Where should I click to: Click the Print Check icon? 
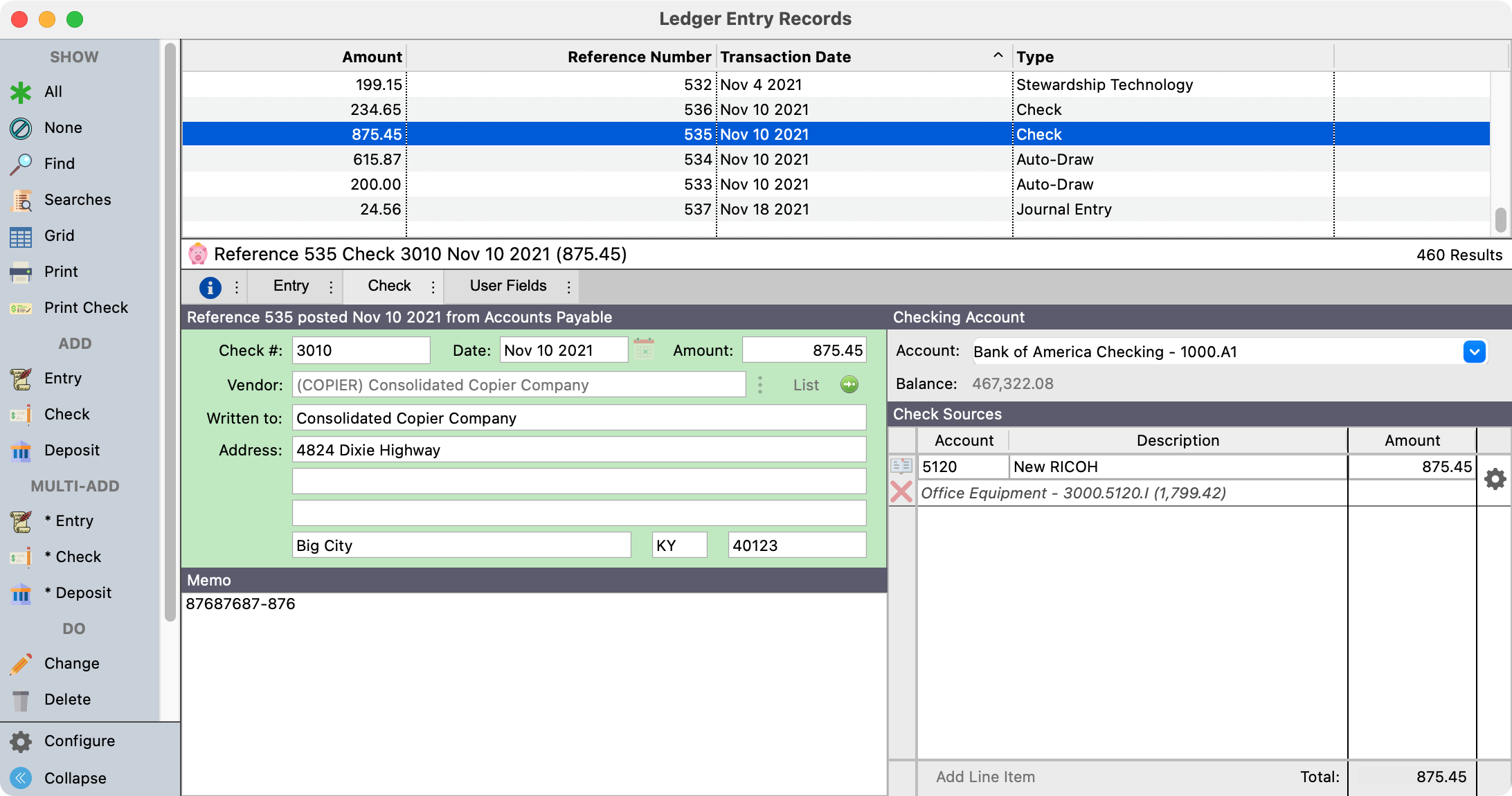click(x=21, y=308)
